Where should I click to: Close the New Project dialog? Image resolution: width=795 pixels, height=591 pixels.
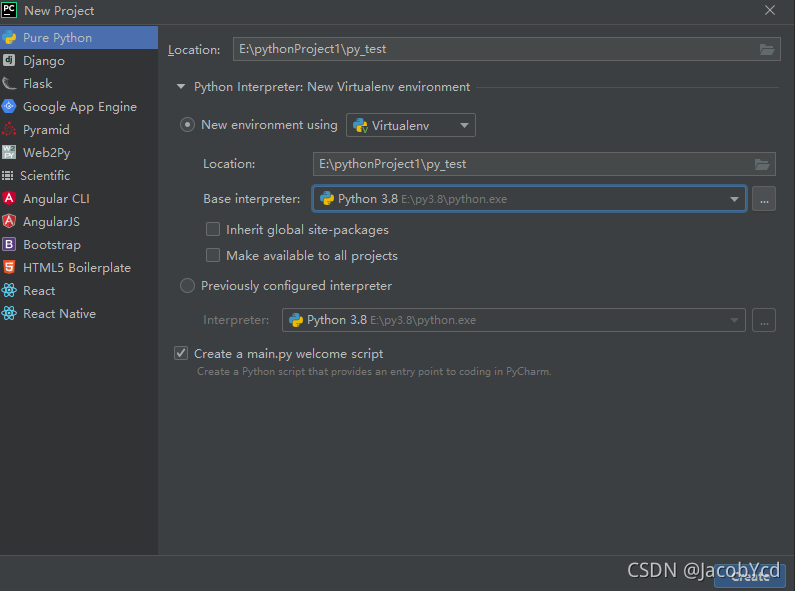770,10
